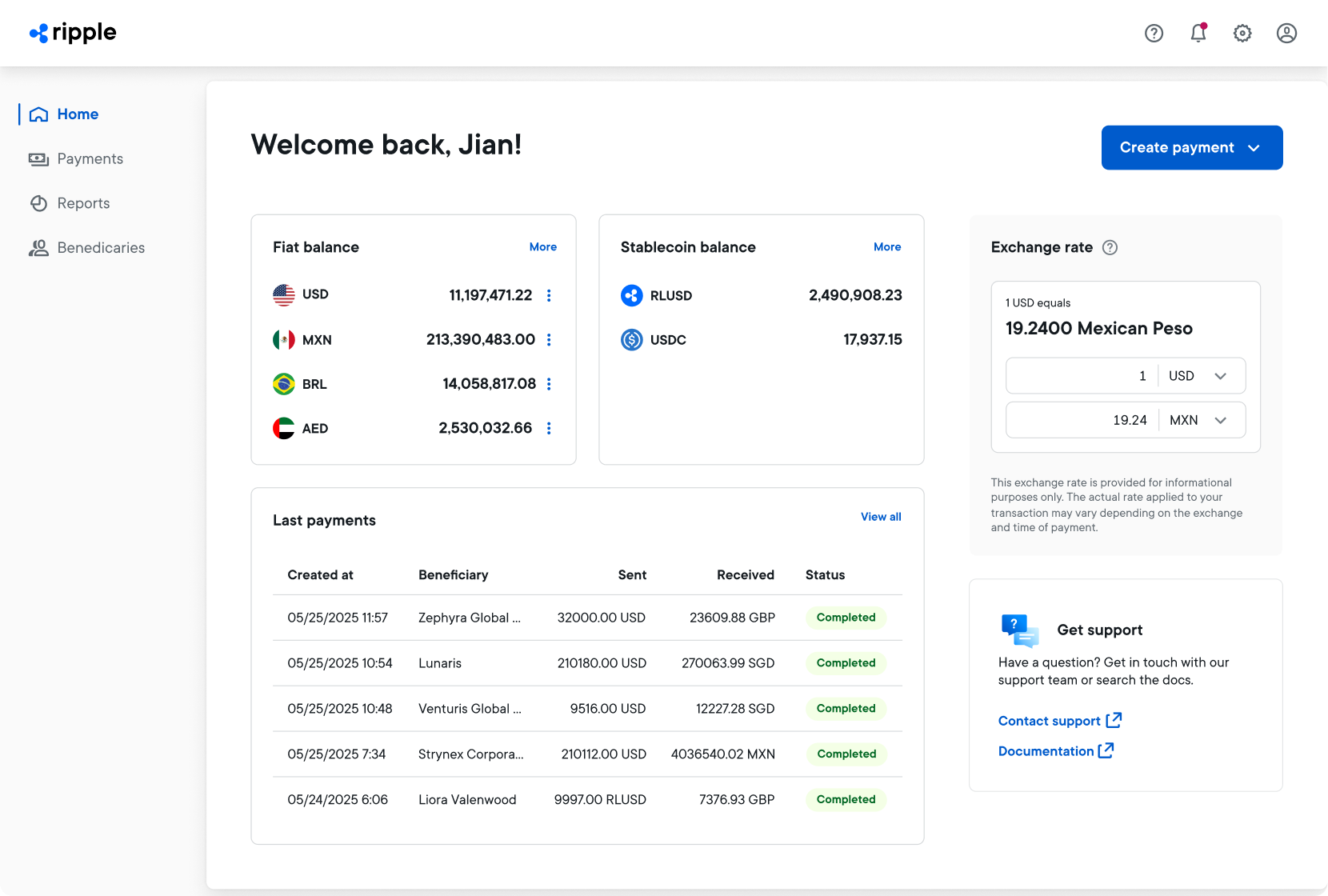The image size is (1328, 896).
Task: Open the help icon in the top bar
Action: [1154, 33]
